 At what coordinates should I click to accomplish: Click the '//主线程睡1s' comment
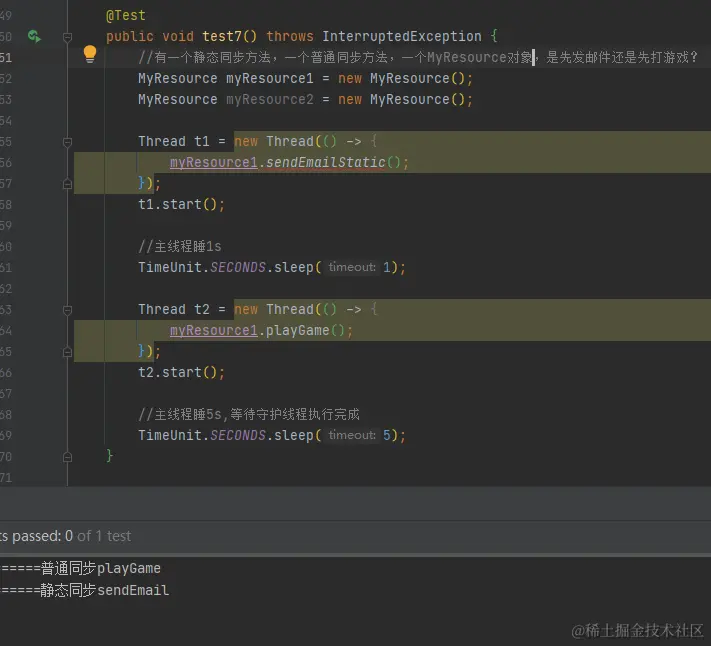tap(180, 246)
